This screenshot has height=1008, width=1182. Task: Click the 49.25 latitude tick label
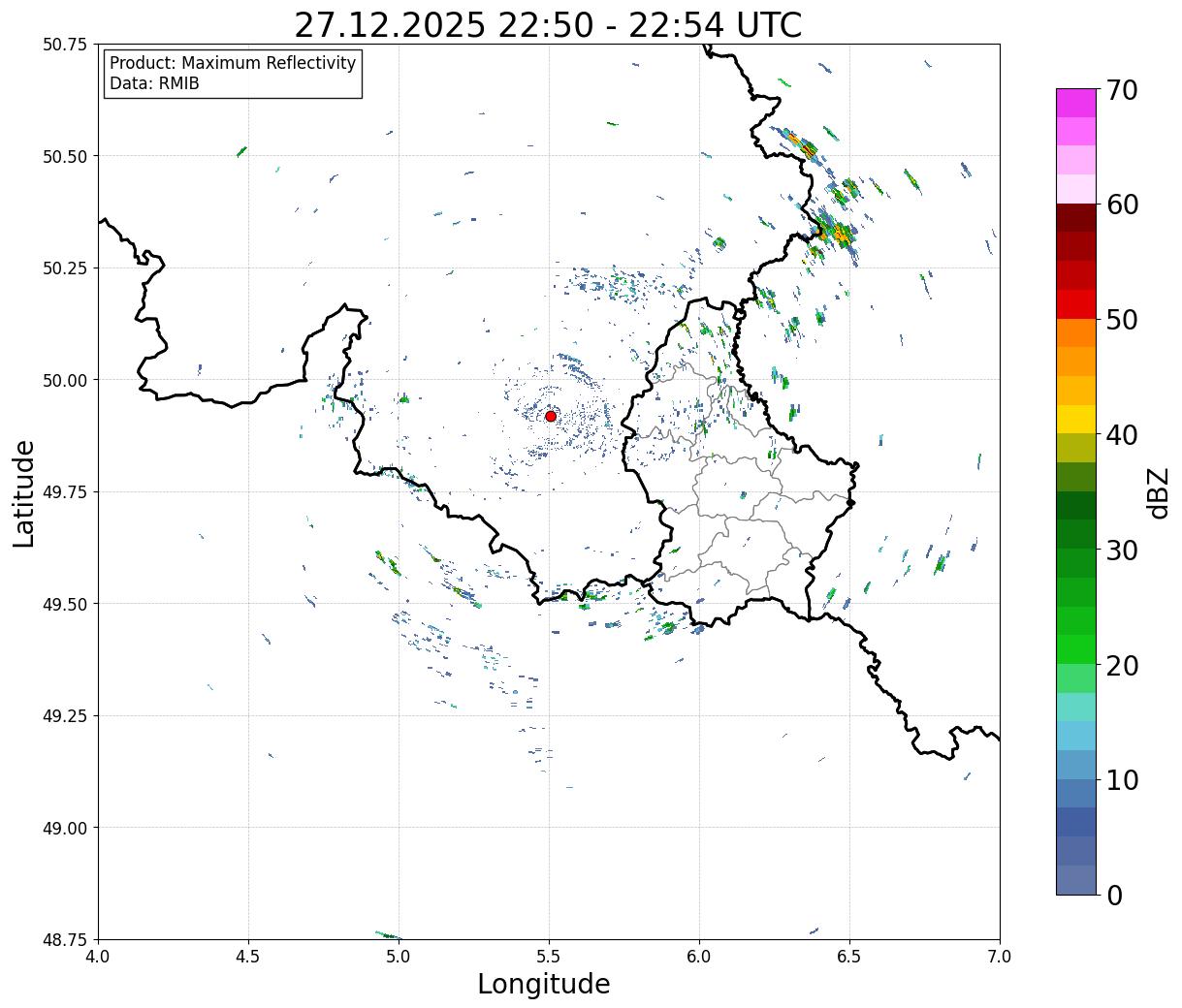click(x=65, y=715)
